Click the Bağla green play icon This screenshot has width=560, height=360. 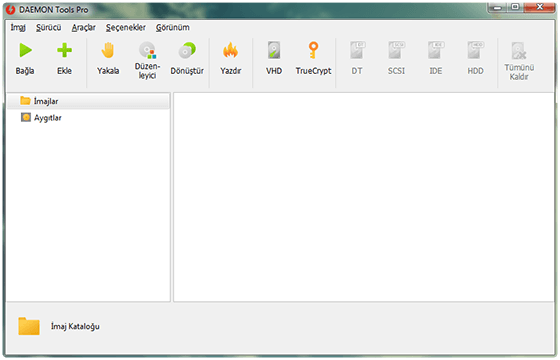pos(25,50)
